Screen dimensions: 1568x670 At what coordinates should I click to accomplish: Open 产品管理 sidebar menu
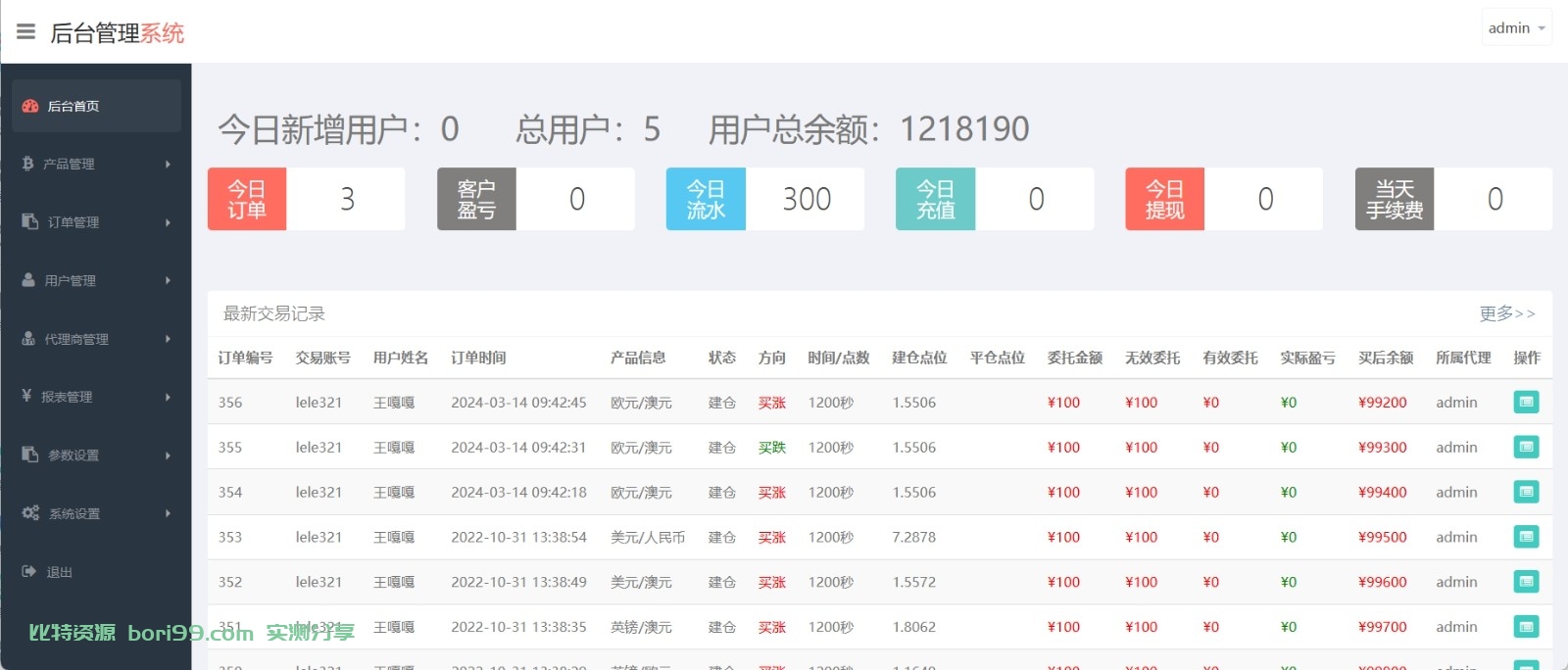(96, 164)
